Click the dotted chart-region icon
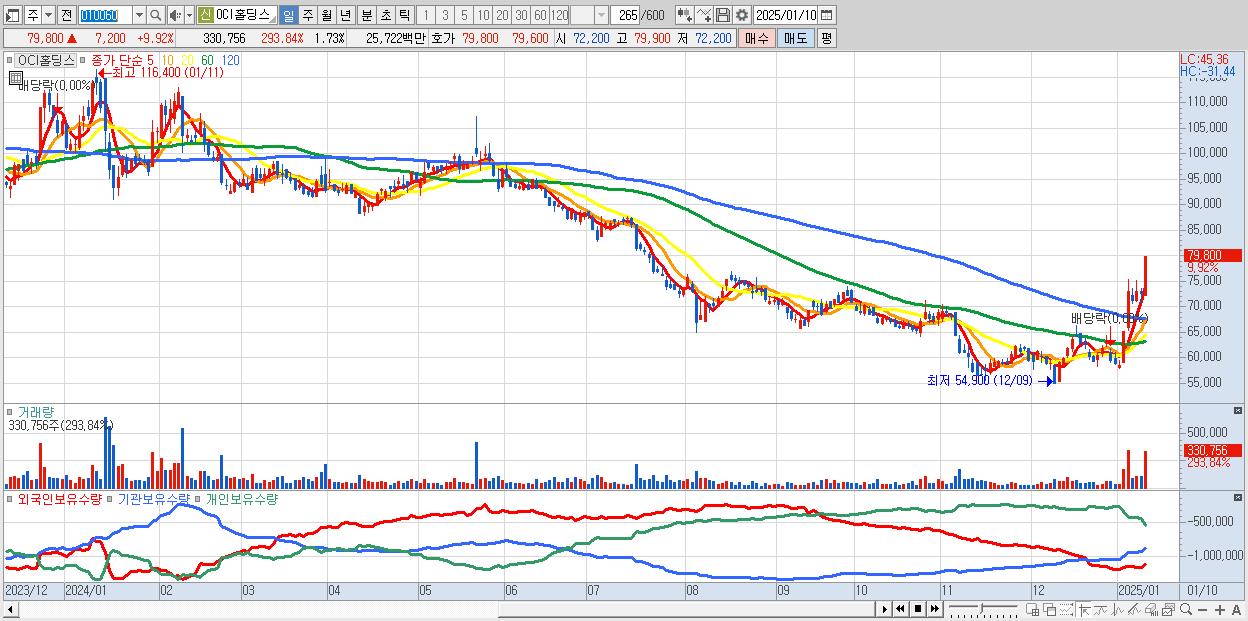 [1066, 610]
